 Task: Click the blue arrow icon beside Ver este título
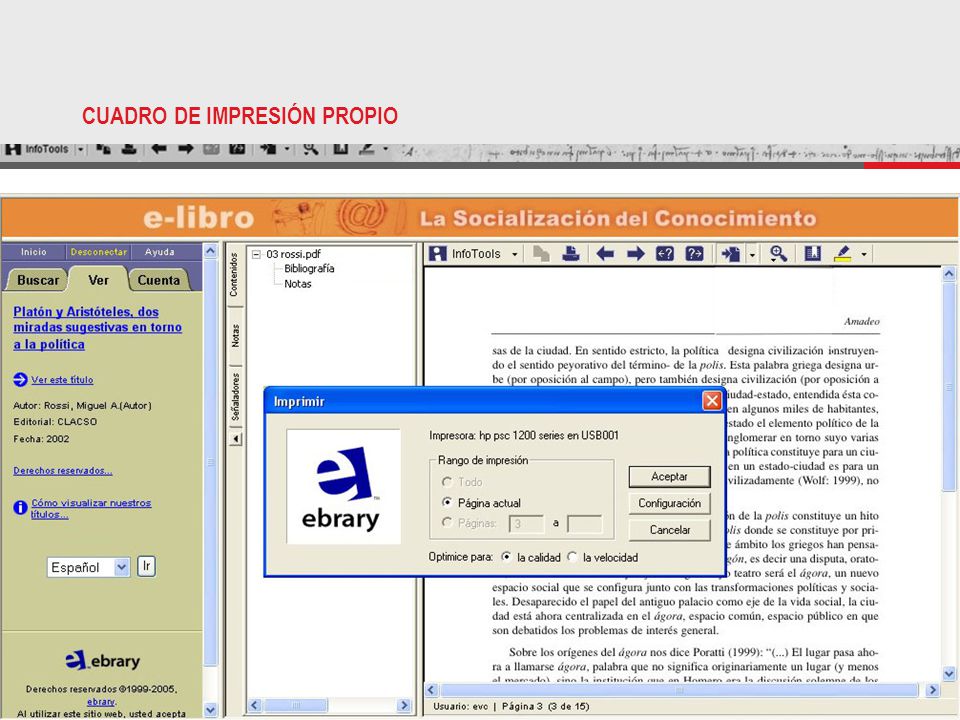click(20, 380)
